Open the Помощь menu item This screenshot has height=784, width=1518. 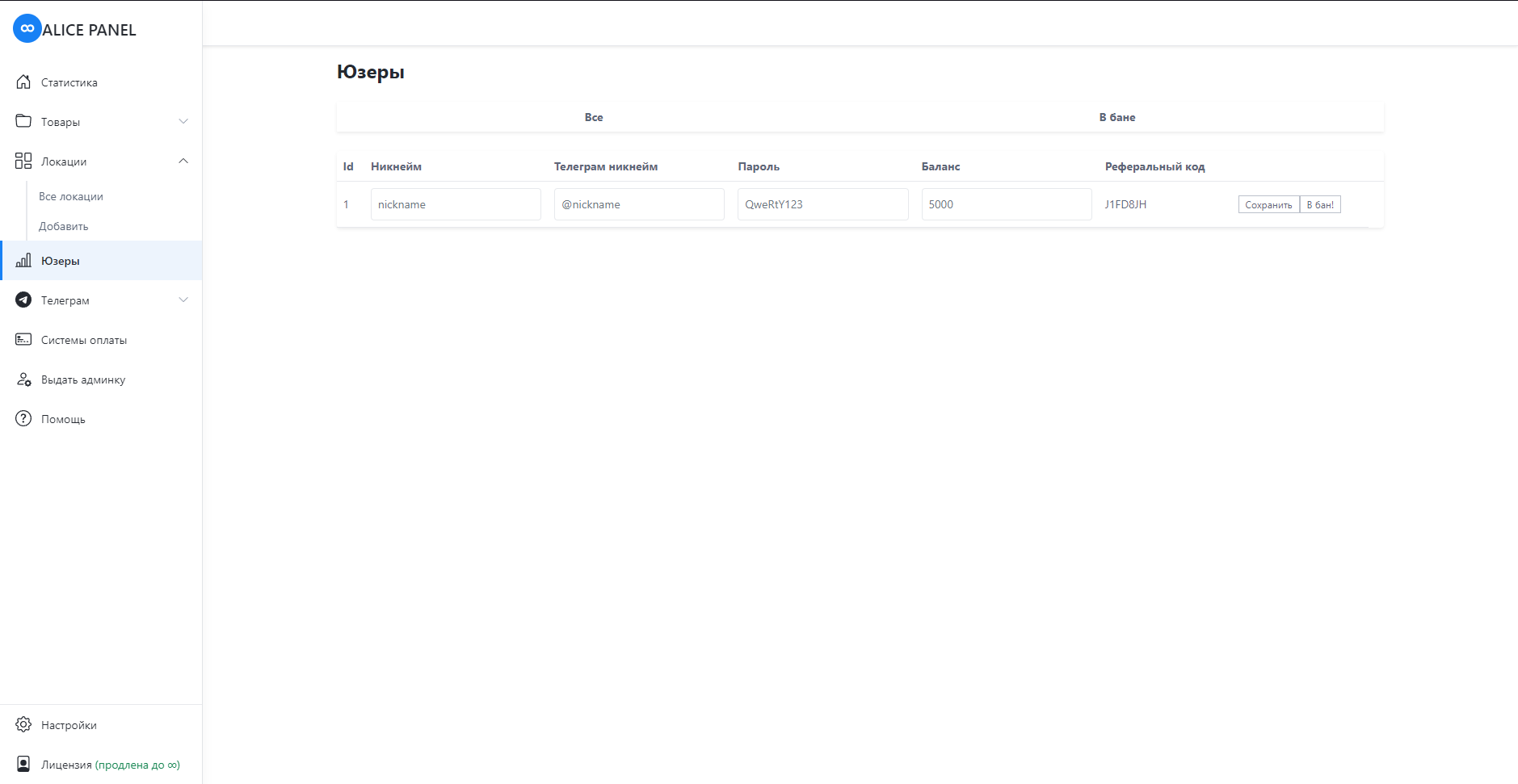(101, 419)
